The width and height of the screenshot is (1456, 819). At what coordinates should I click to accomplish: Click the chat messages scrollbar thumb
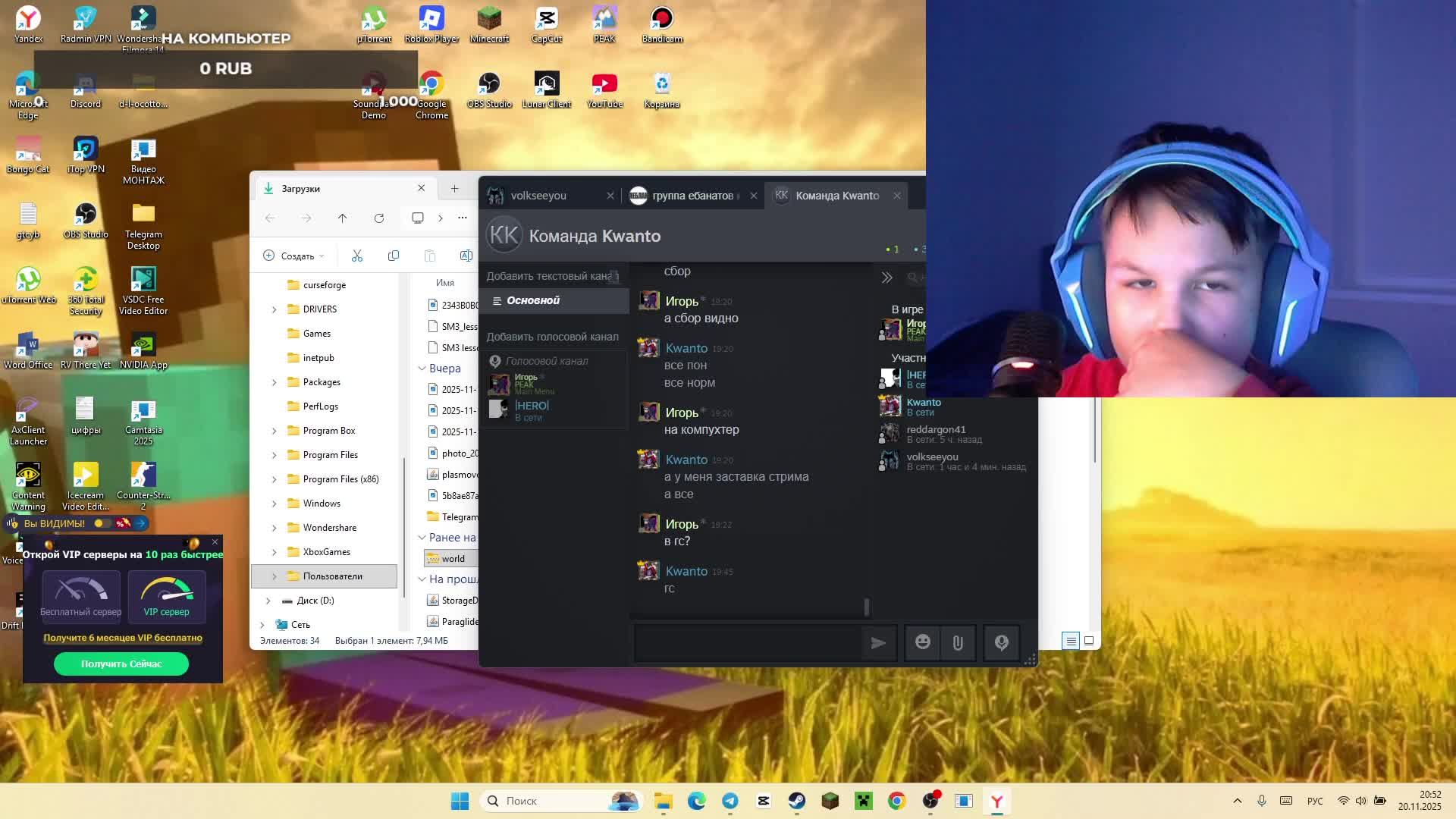point(866,607)
